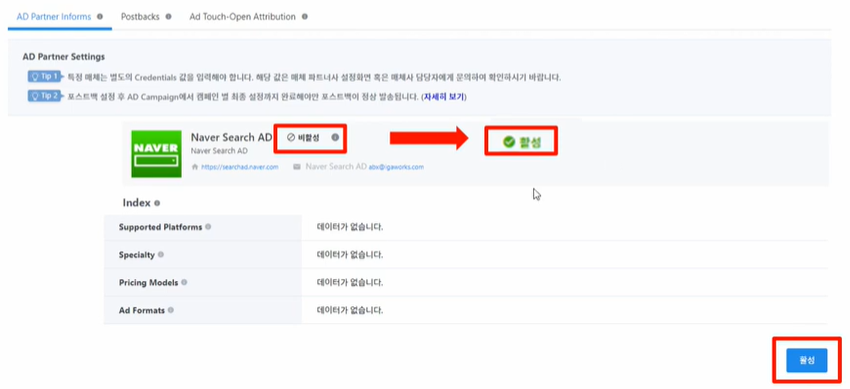The height and width of the screenshot is (389, 850).
Task: Select the AD Partner Informs tab
Action: click(x=54, y=17)
